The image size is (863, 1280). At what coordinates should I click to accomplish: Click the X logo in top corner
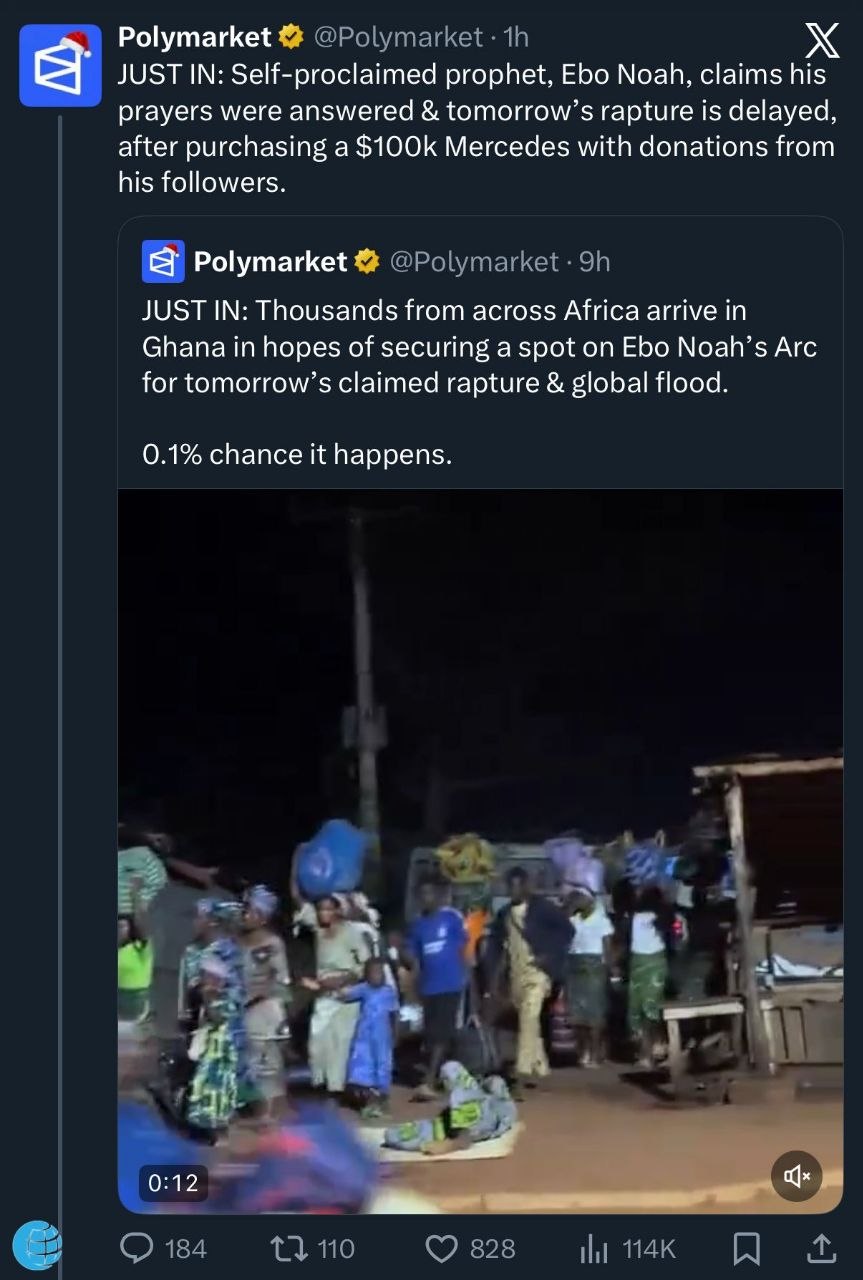822,41
